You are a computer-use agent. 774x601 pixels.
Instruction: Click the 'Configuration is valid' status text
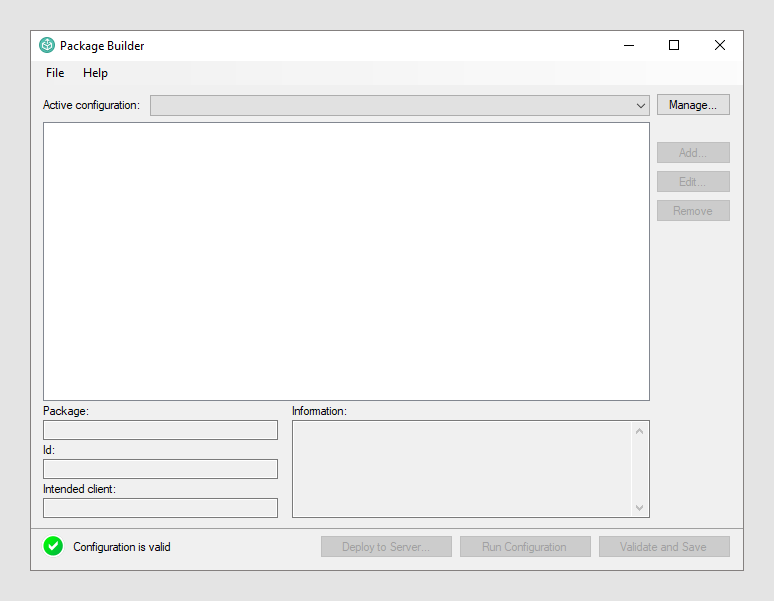click(122, 547)
